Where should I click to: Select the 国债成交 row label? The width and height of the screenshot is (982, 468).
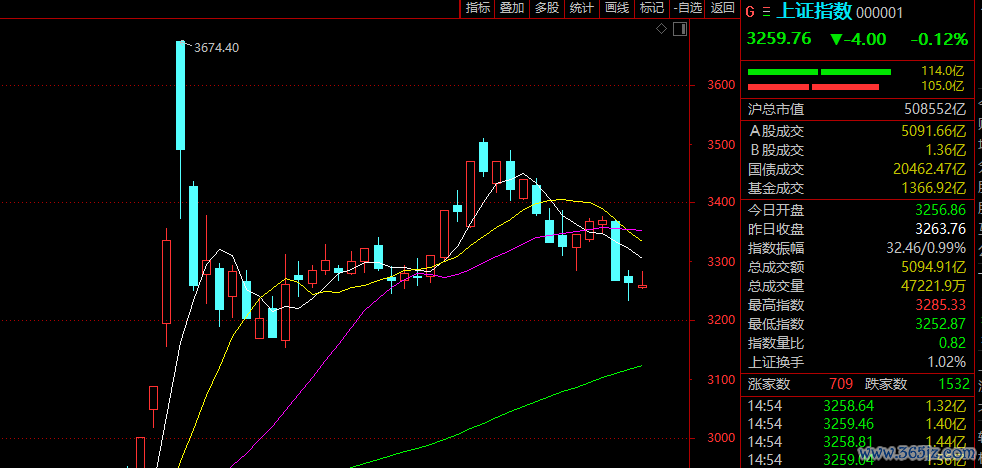[x=776, y=169]
